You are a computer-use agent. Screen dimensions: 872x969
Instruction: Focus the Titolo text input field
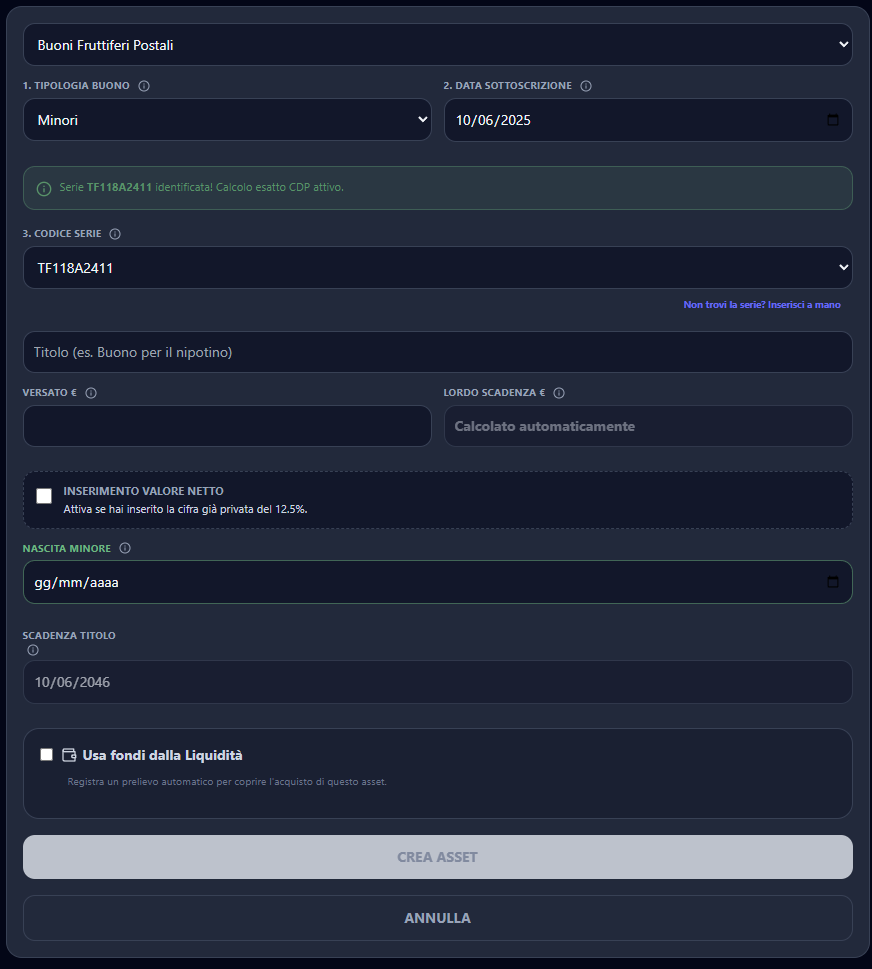point(438,352)
